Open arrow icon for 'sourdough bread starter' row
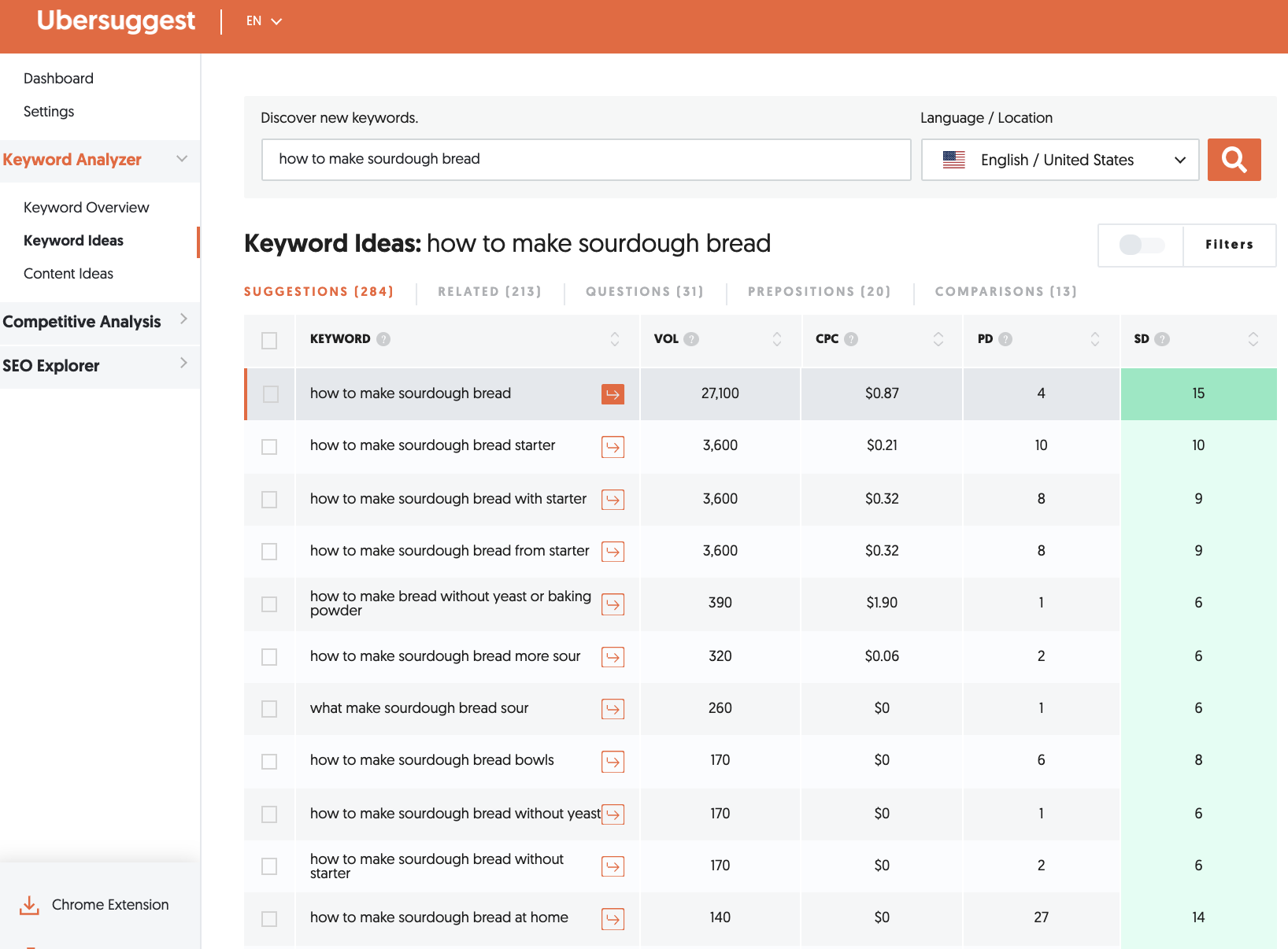Screen dimensions: 1288x949 [613, 447]
